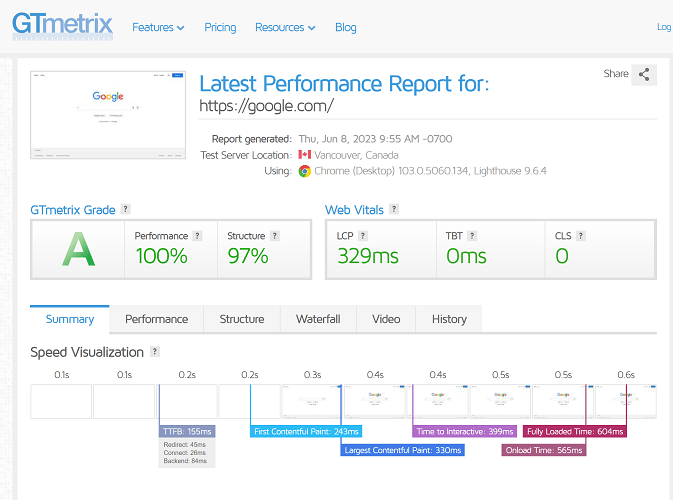This screenshot has height=500, width=673.
Task: Click the Performance score help icon
Action: (197, 236)
